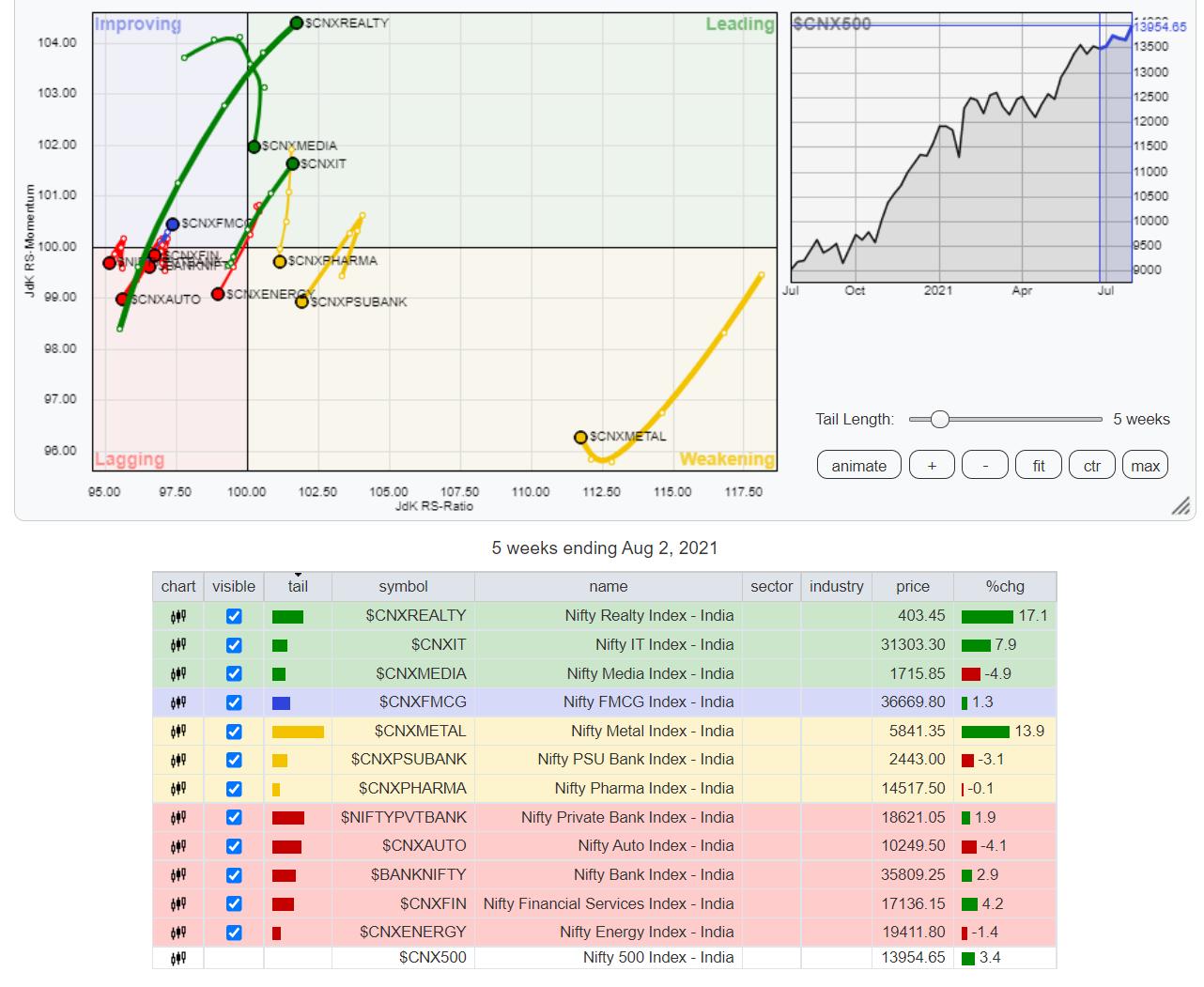
Task: Sort table by tail column
Action: pyautogui.click(x=298, y=586)
